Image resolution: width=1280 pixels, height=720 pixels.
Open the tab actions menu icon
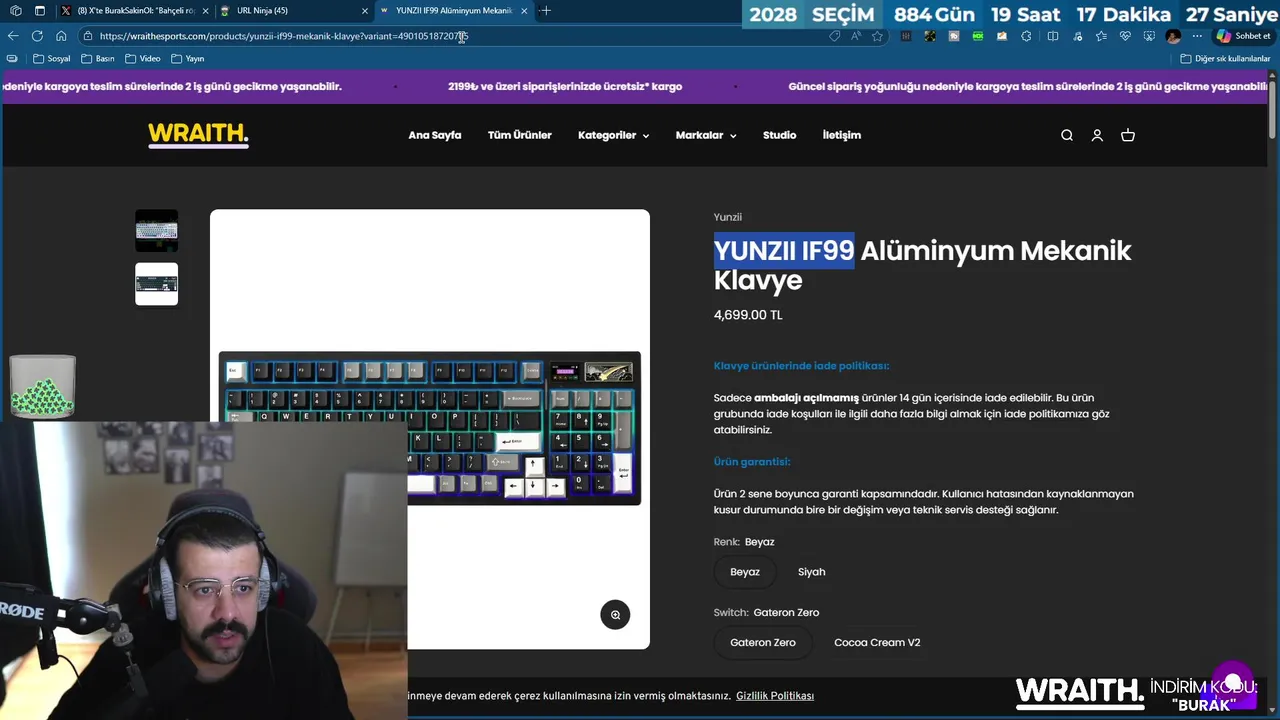point(40,11)
